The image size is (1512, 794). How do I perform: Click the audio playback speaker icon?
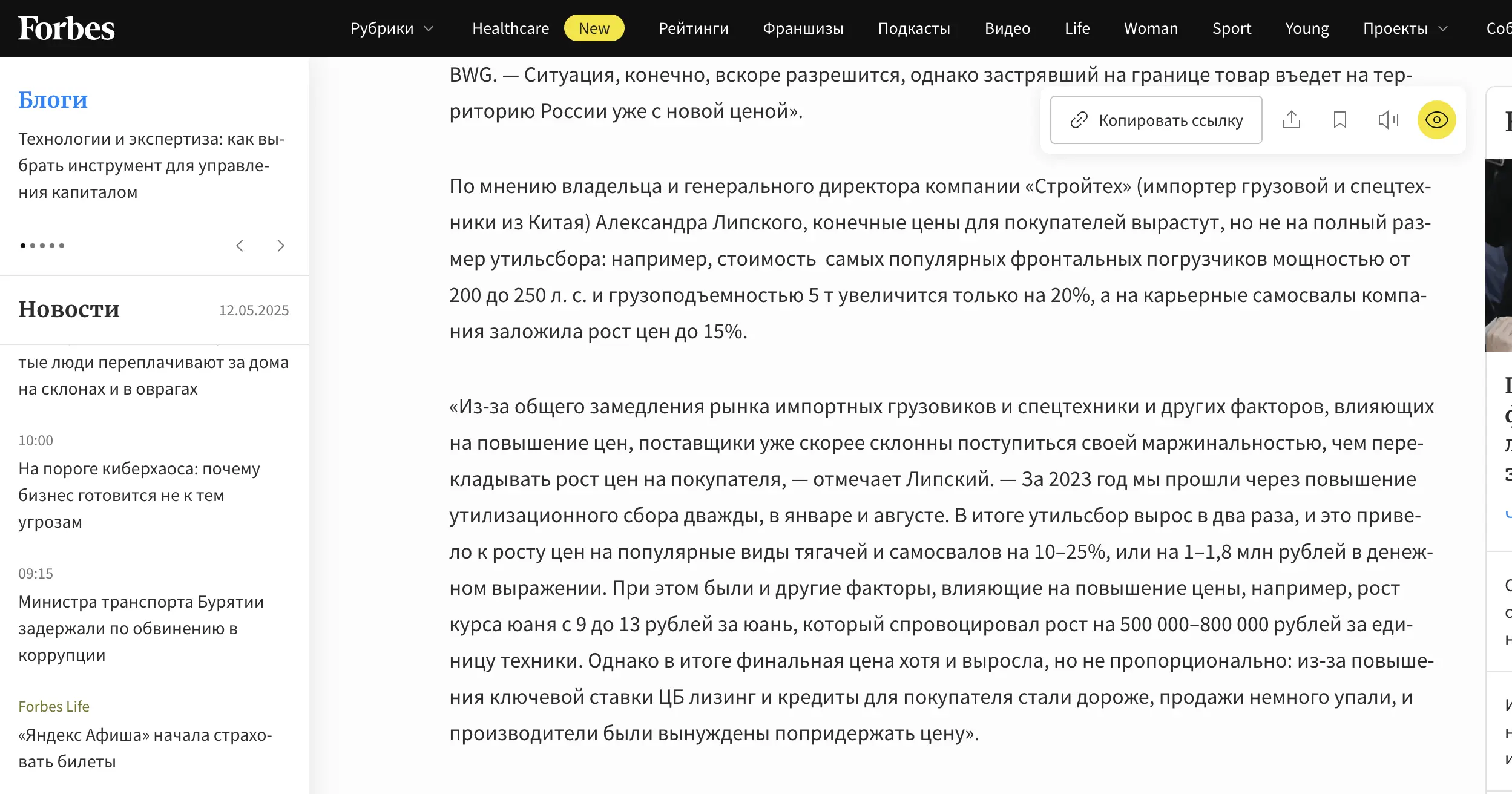pos(1388,120)
